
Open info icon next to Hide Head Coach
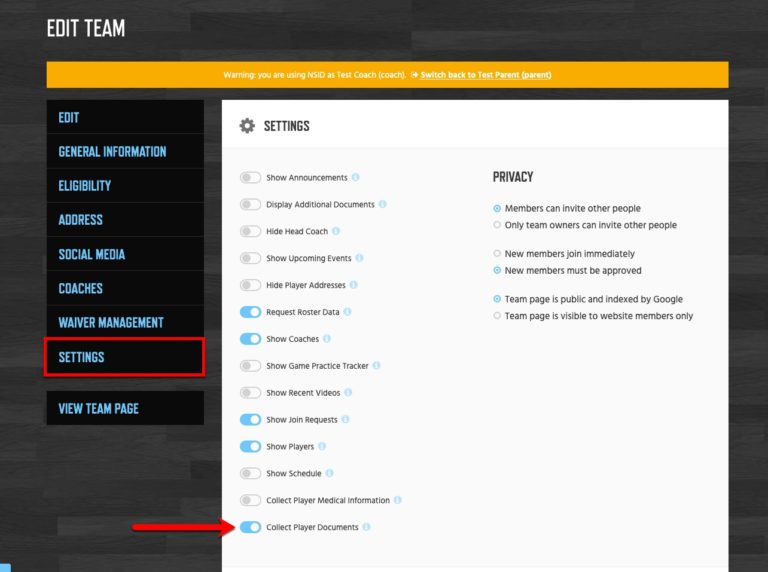[x=336, y=231]
